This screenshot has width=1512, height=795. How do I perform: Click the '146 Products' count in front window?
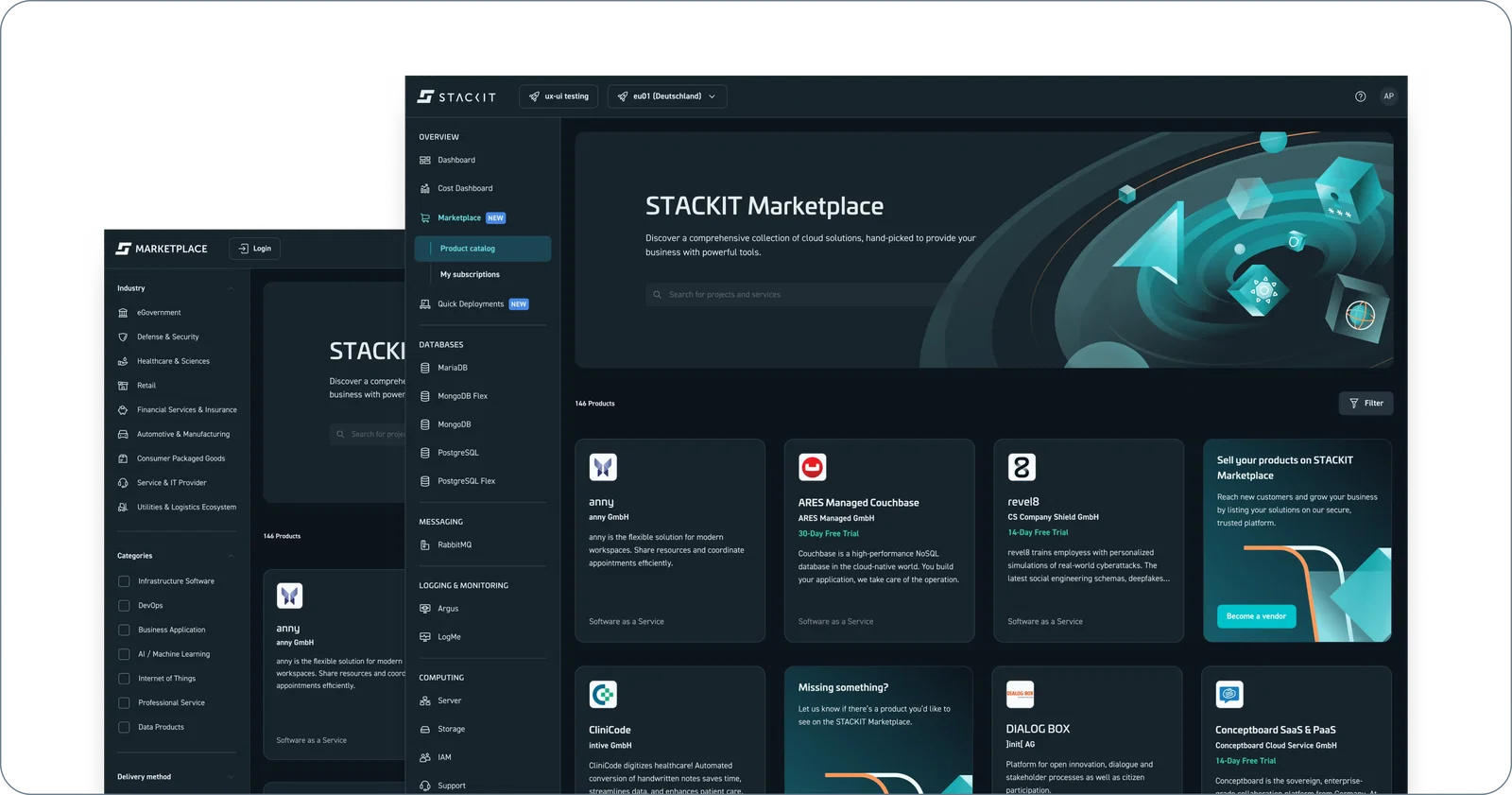click(x=595, y=404)
